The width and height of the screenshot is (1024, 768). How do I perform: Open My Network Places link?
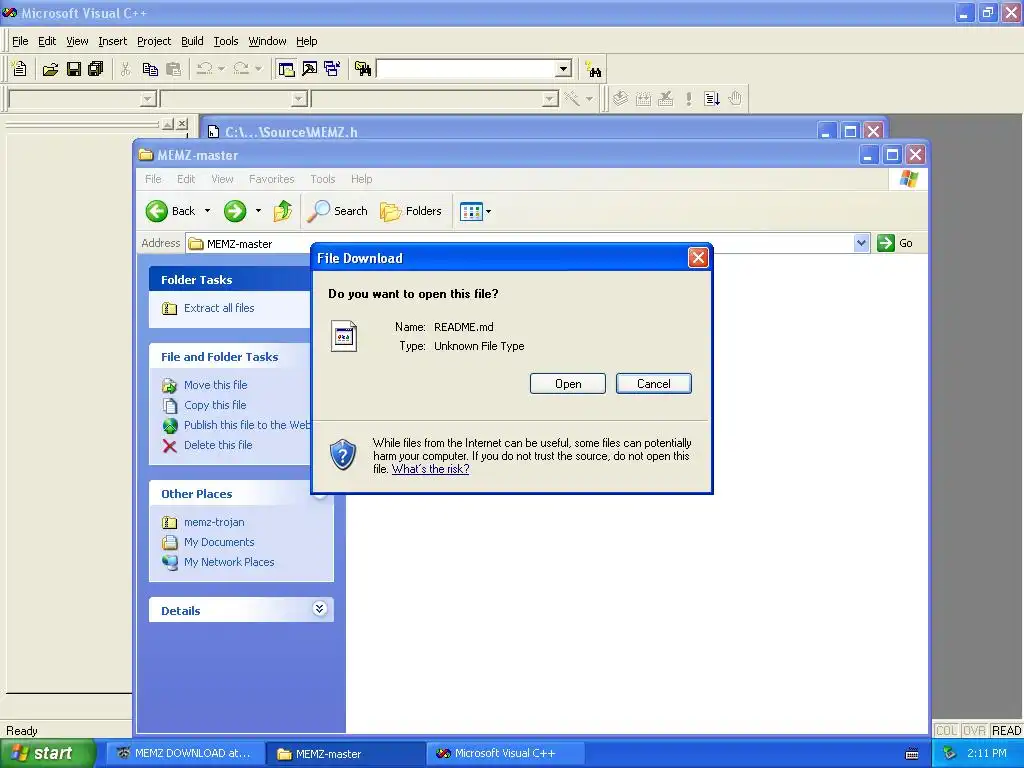[229, 562]
